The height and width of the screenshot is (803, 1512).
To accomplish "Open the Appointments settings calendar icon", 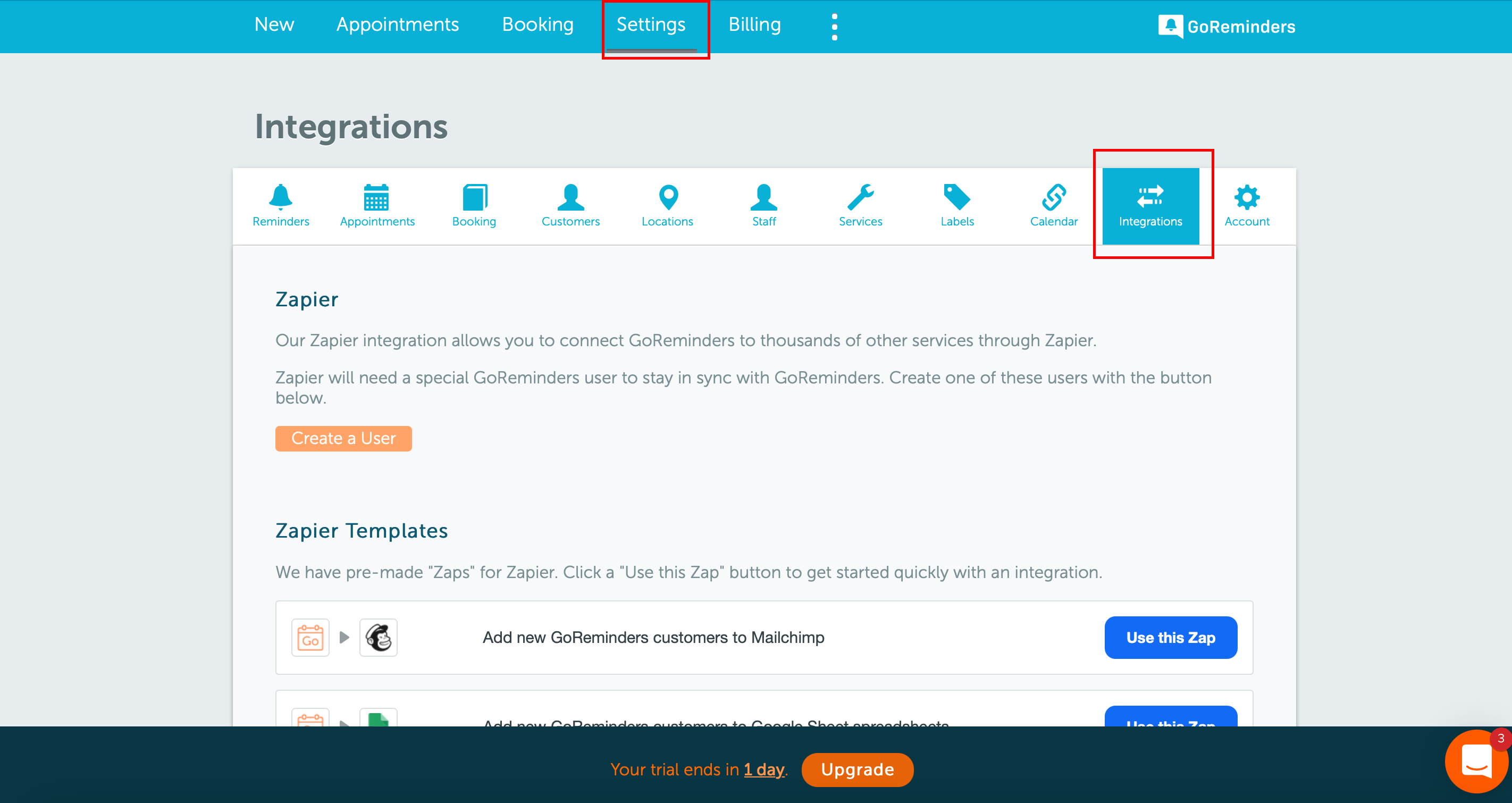I will tap(376, 197).
